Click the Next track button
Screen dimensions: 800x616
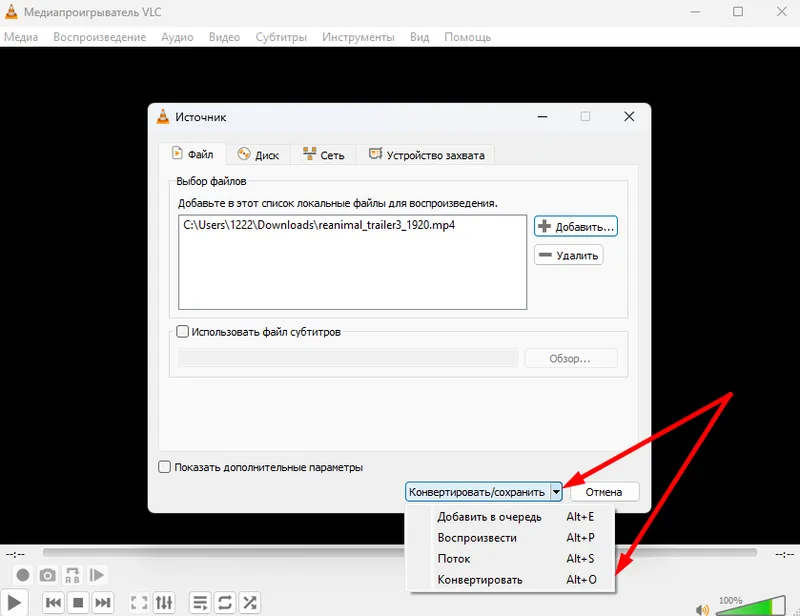click(x=103, y=603)
